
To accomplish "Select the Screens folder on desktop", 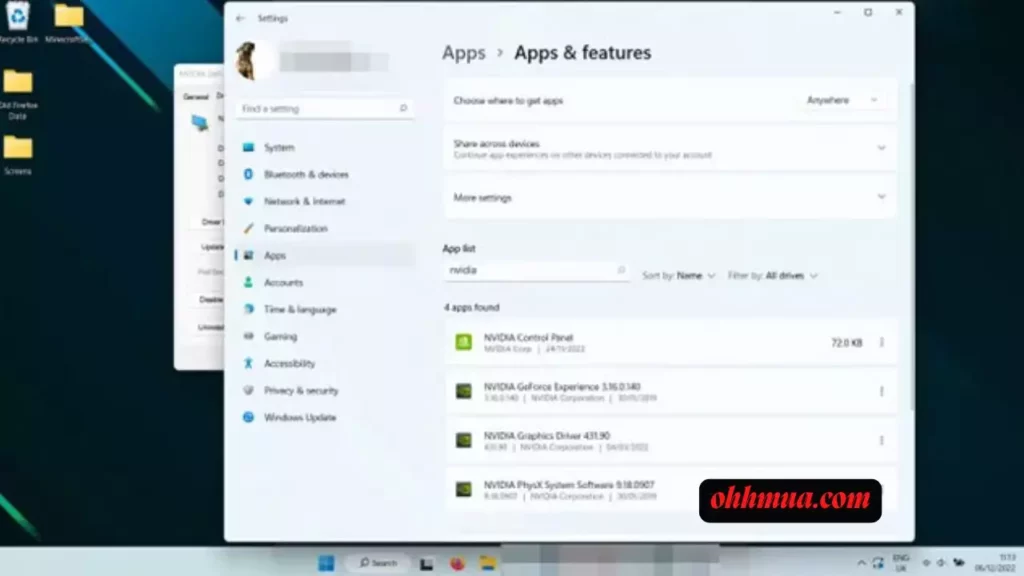I will pos(18,155).
